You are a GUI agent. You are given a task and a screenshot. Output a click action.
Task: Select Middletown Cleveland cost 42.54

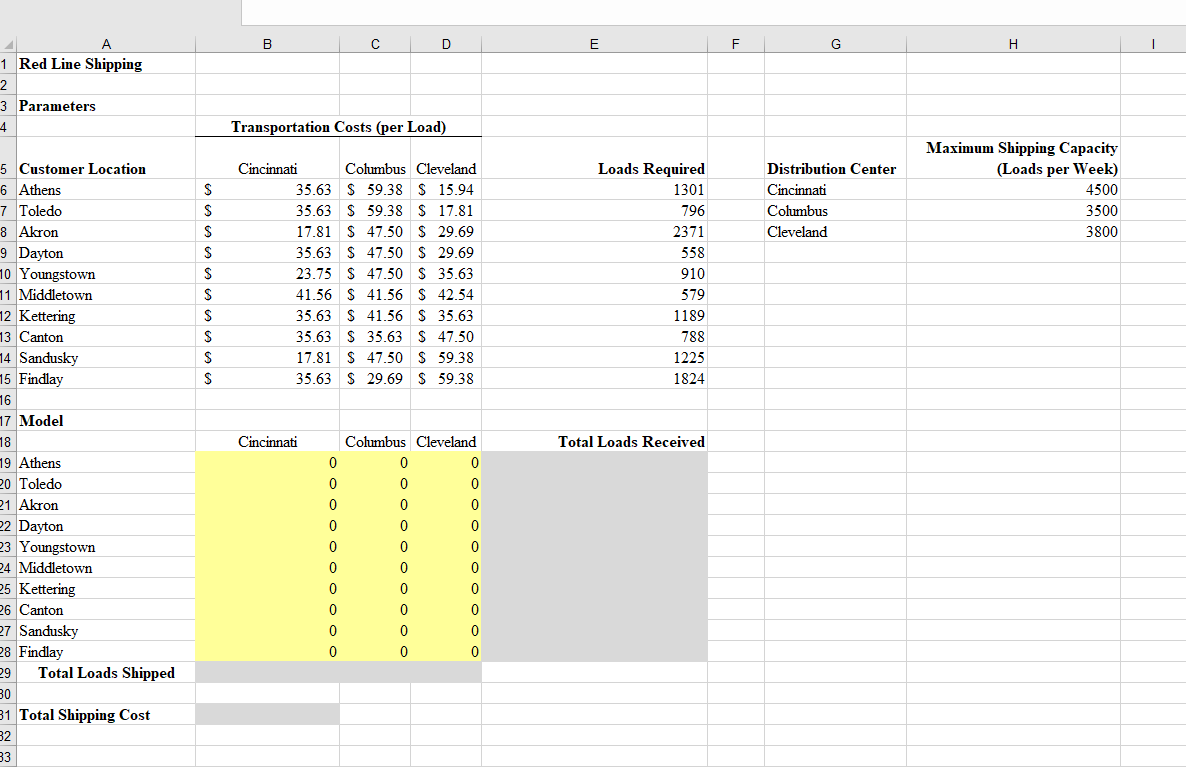point(446,295)
